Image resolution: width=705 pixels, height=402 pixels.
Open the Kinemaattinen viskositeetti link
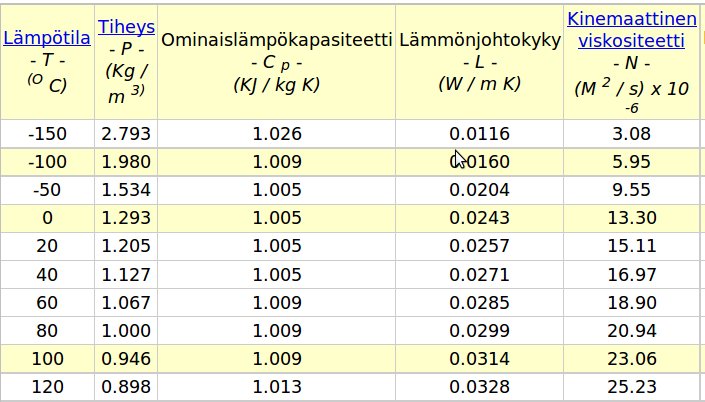(x=631, y=29)
